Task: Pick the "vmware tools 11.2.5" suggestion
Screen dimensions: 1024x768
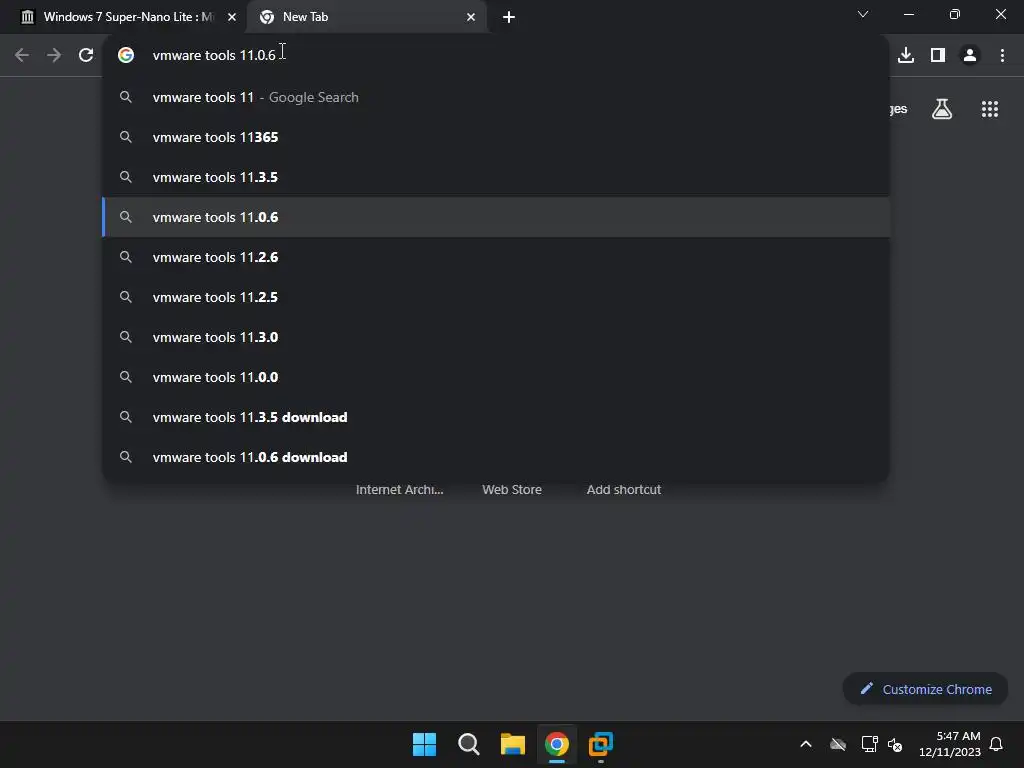Action: click(496, 297)
